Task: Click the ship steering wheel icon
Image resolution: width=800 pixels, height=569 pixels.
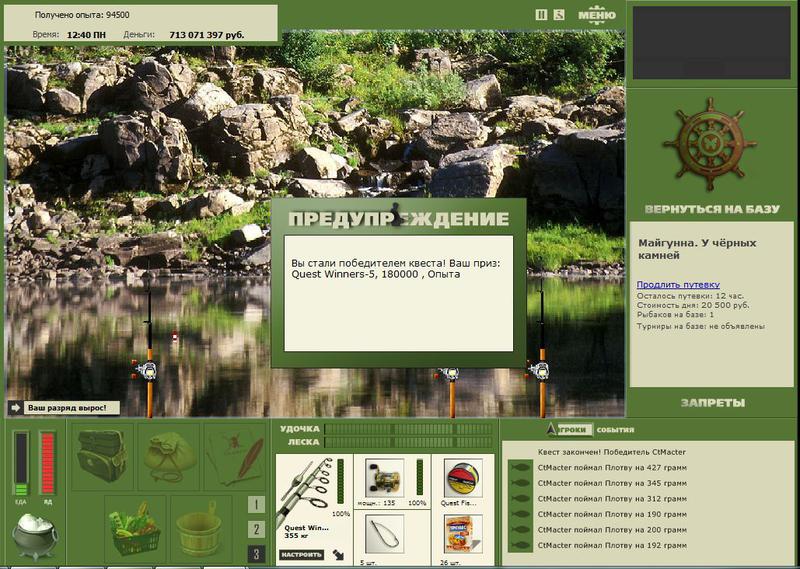Action: coord(709,144)
